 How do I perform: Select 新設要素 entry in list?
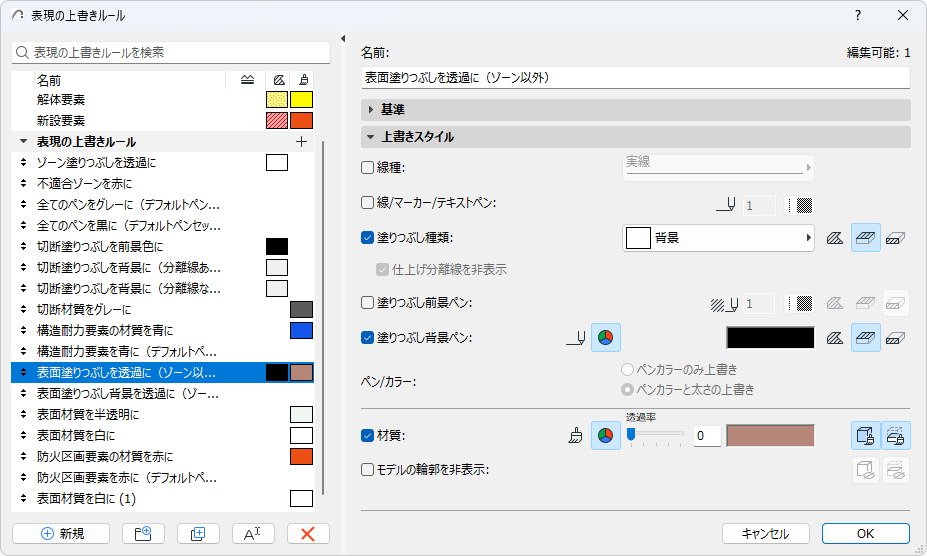[x=163, y=121]
